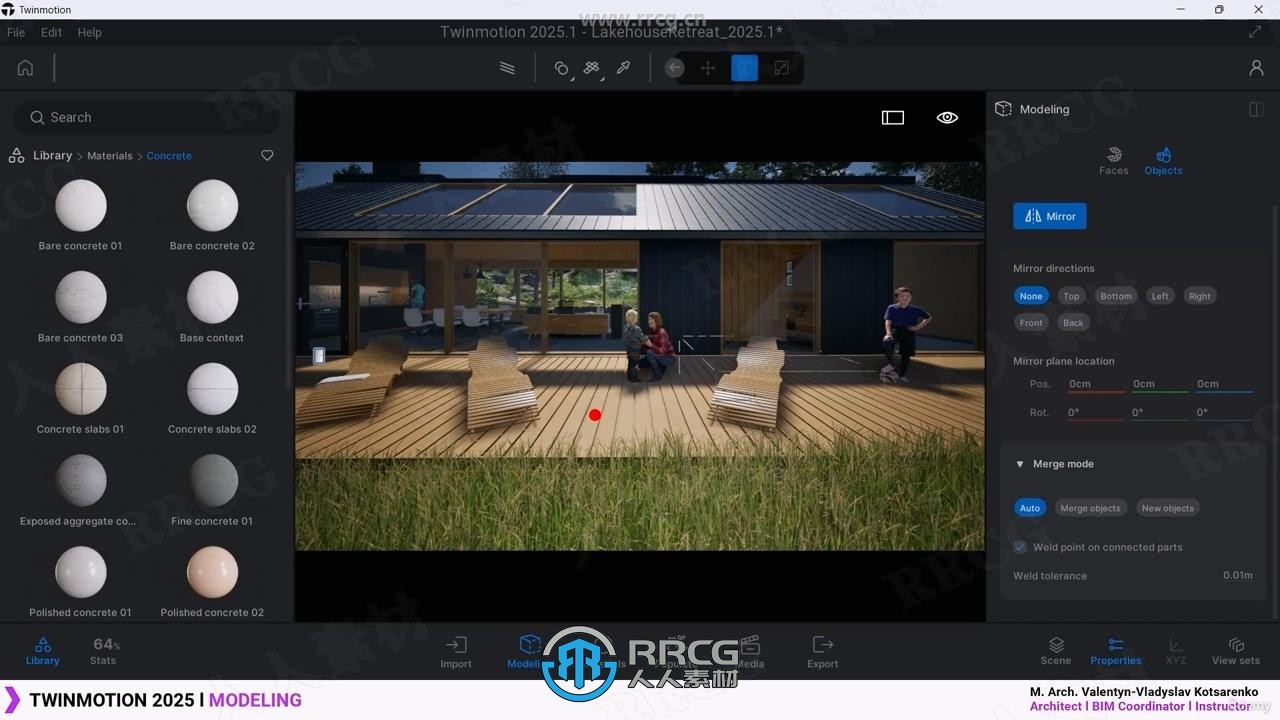Open the Scene panel
Screen dimensions: 1280x720
click(1056, 651)
